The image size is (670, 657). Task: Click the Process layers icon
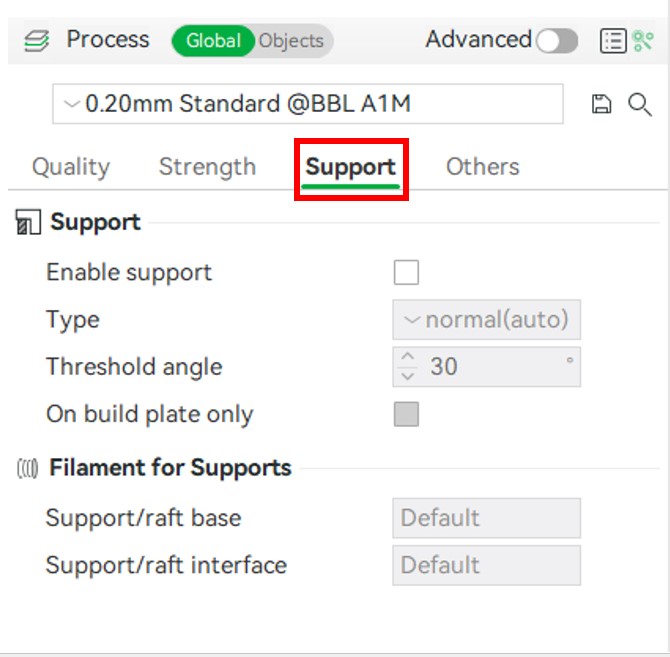[36, 42]
